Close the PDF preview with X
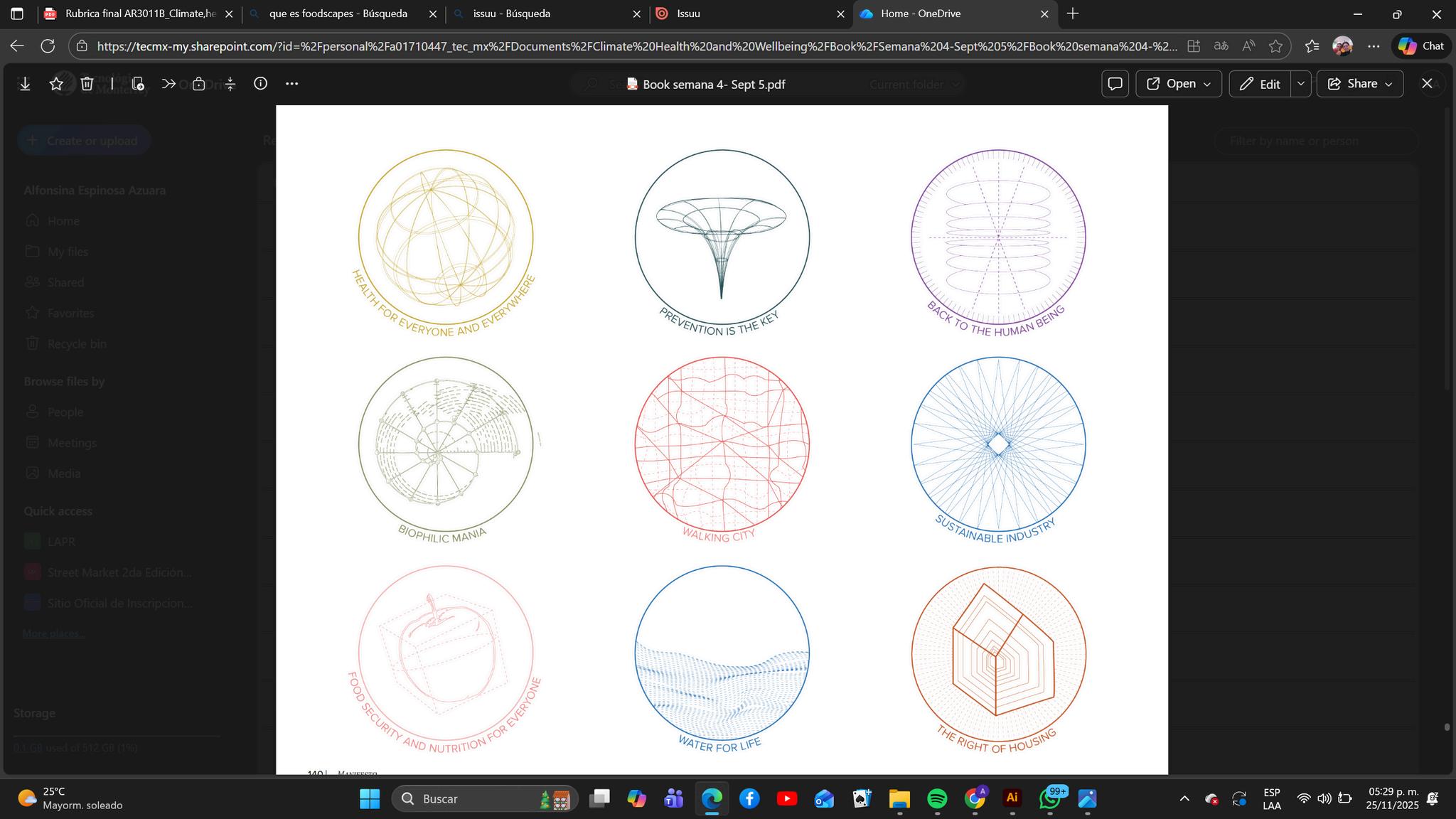 [x=1426, y=84]
